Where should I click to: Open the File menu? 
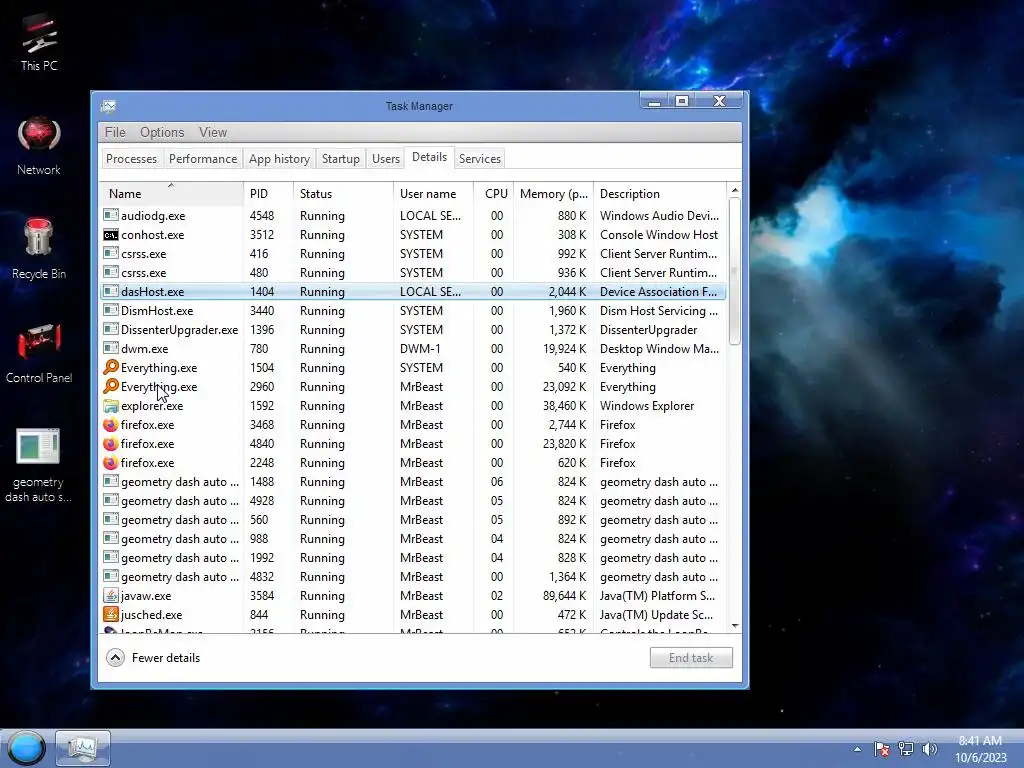115,132
